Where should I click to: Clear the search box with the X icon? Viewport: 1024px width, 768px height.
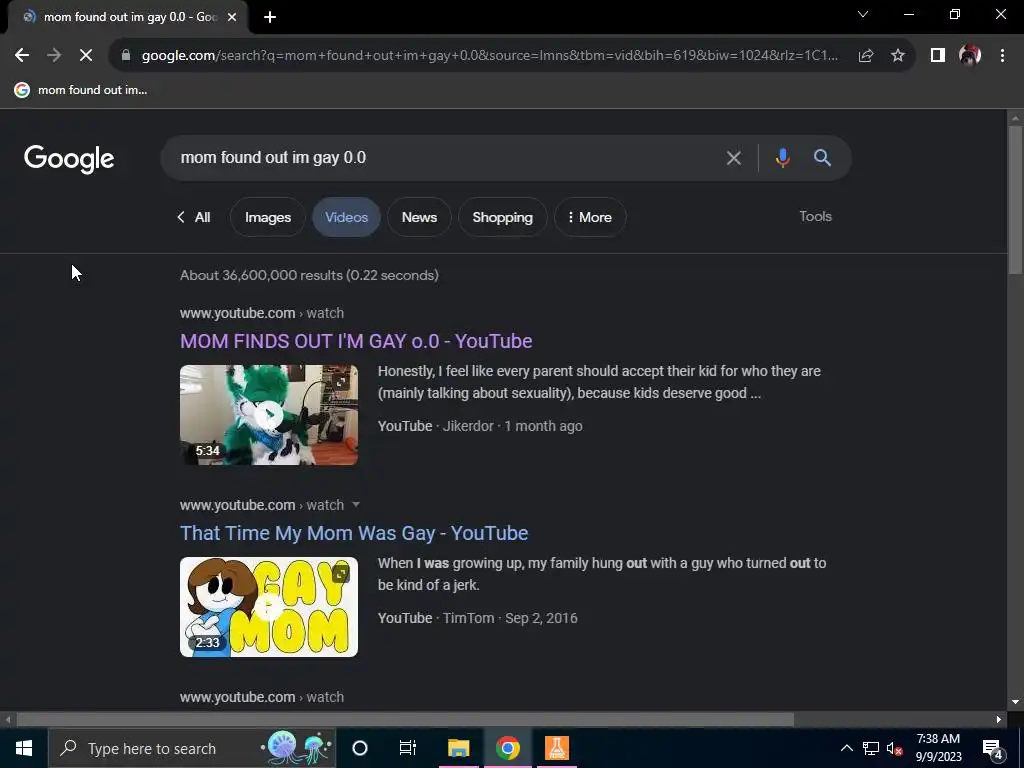click(733, 158)
